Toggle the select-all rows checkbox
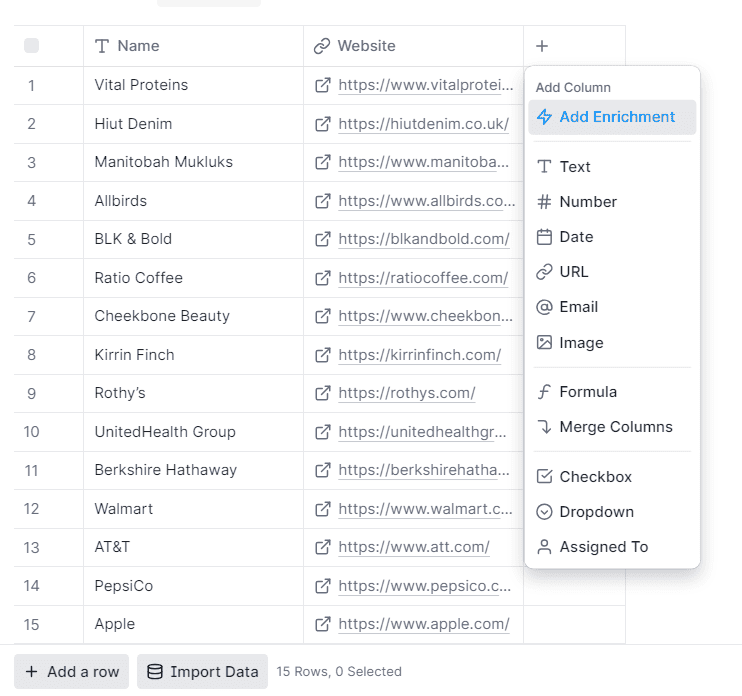This screenshot has width=742, height=696. [31, 46]
